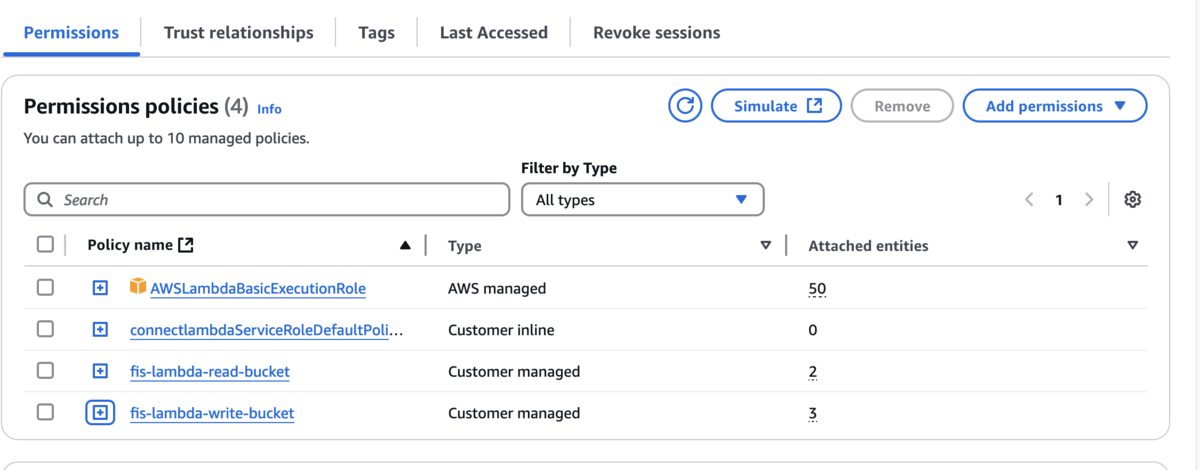Open the Last Accessed tab

click(x=493, y=33)
